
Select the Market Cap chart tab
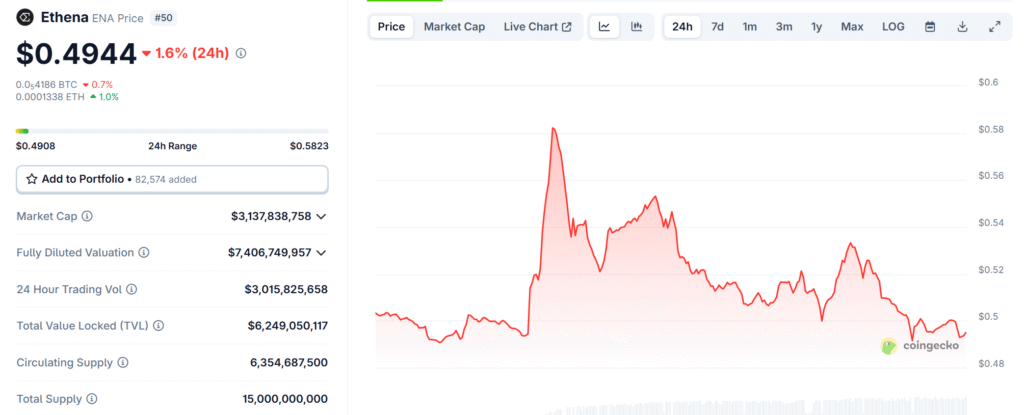(455, 27)
